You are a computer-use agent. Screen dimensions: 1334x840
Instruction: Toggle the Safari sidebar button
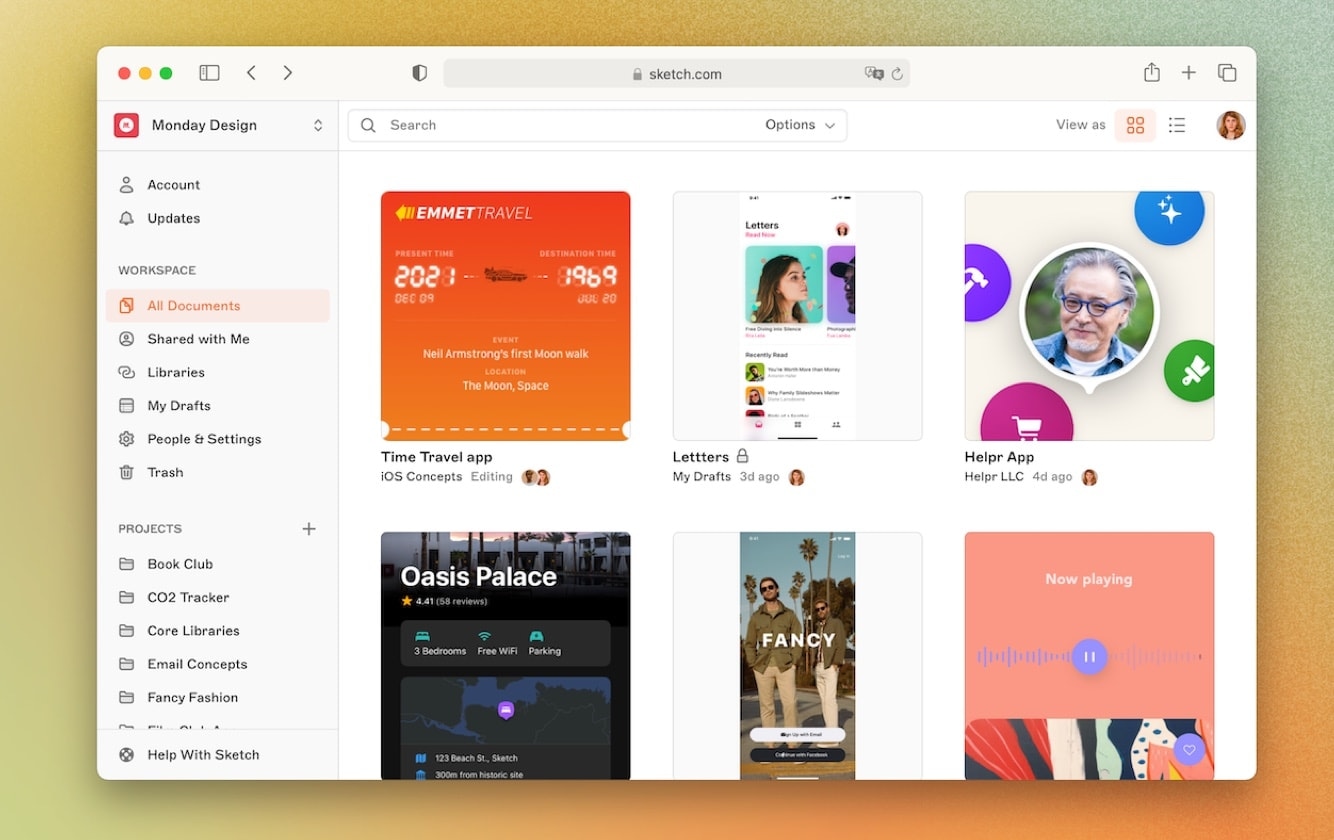click(x=209, y=73)
